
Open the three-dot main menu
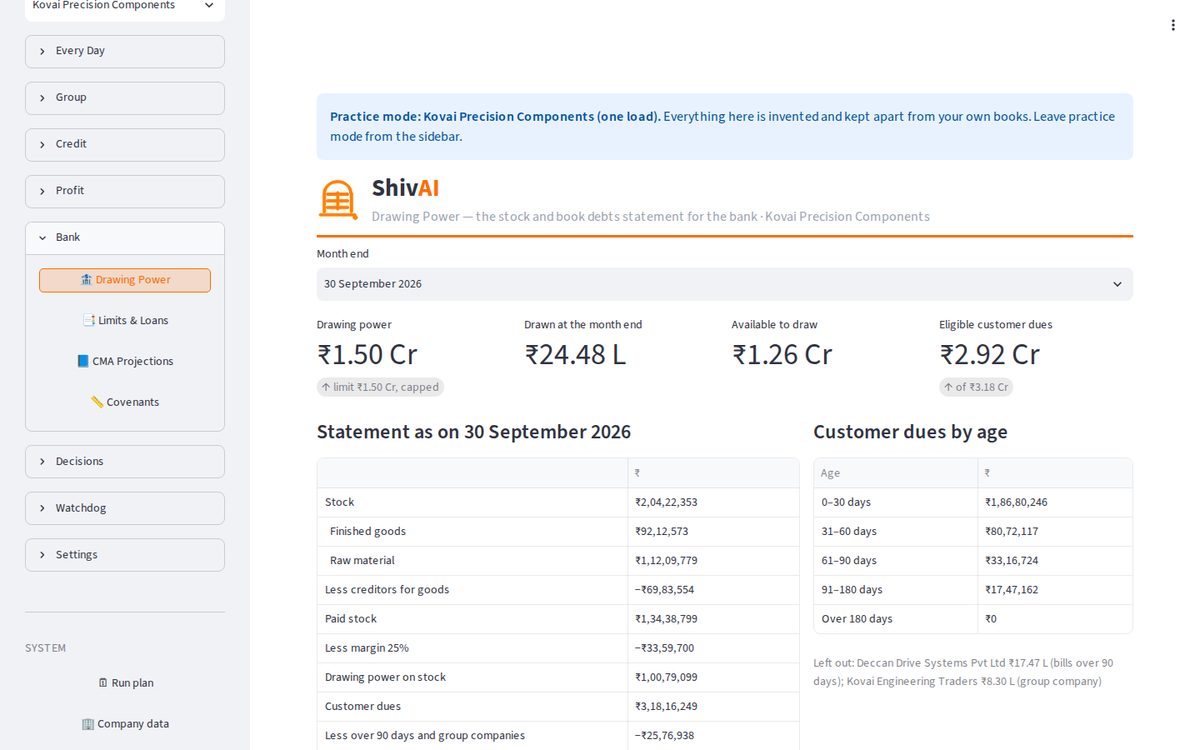point(1173,25)
